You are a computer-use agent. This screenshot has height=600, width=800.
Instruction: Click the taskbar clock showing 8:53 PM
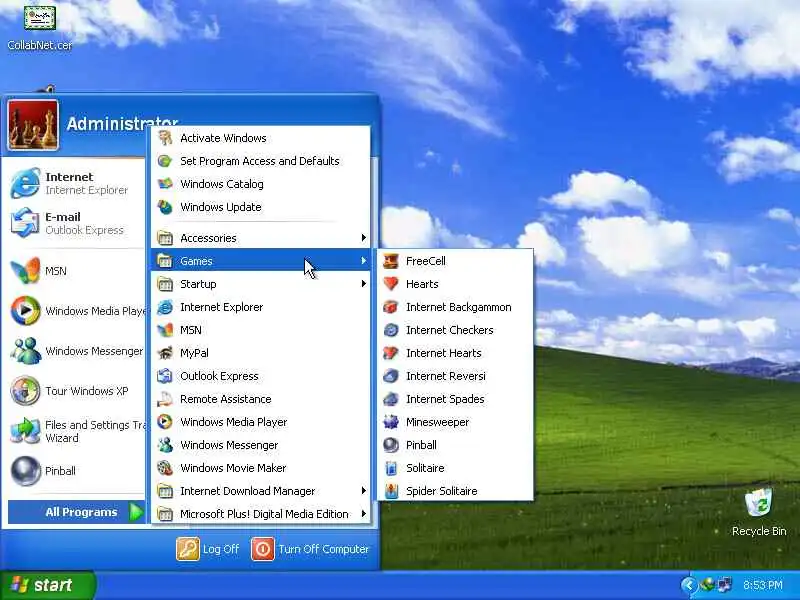point(763,585)
